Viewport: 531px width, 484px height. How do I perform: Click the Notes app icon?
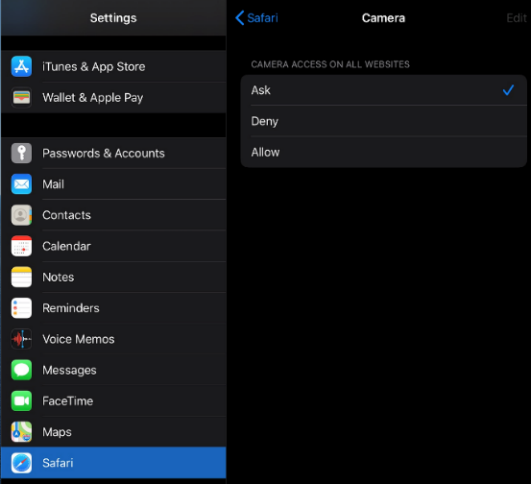(22, 277)
